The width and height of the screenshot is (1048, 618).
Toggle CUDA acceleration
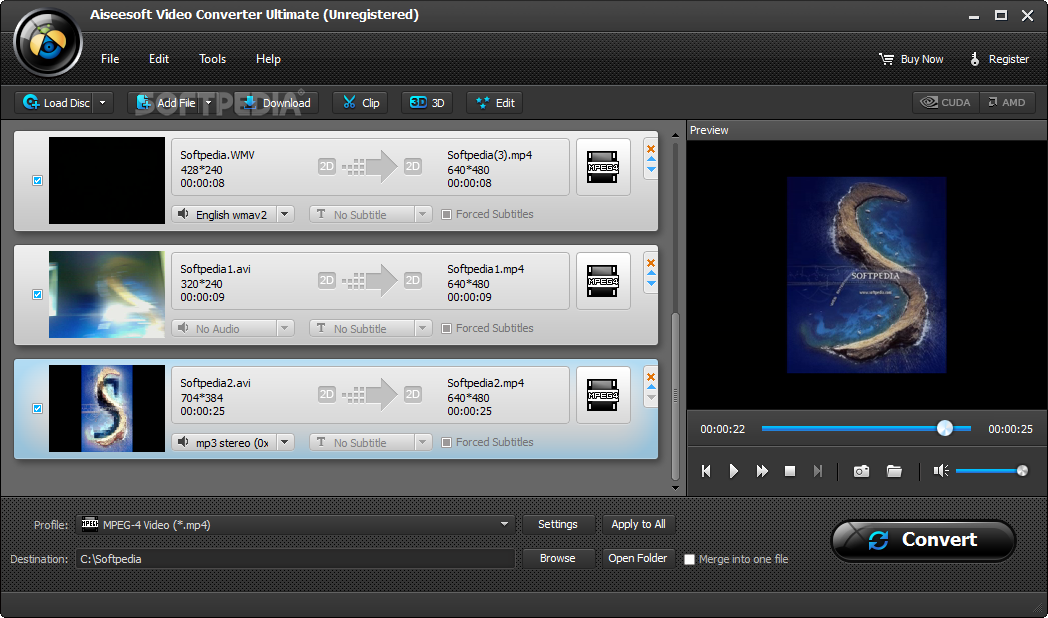pyautogui.click(x=946, y=102)
